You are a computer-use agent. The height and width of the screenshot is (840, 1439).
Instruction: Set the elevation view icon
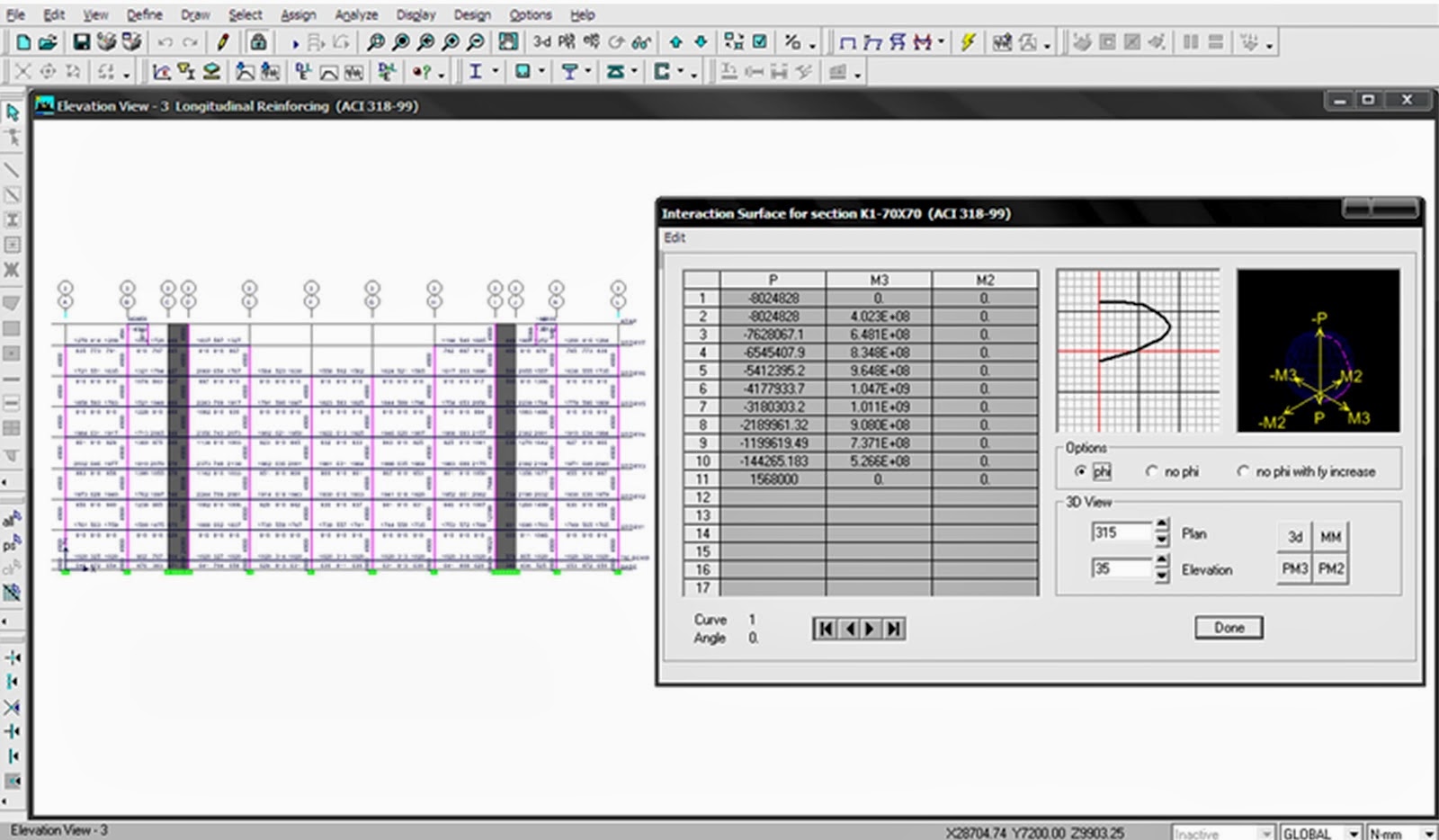tap(591, 42)
